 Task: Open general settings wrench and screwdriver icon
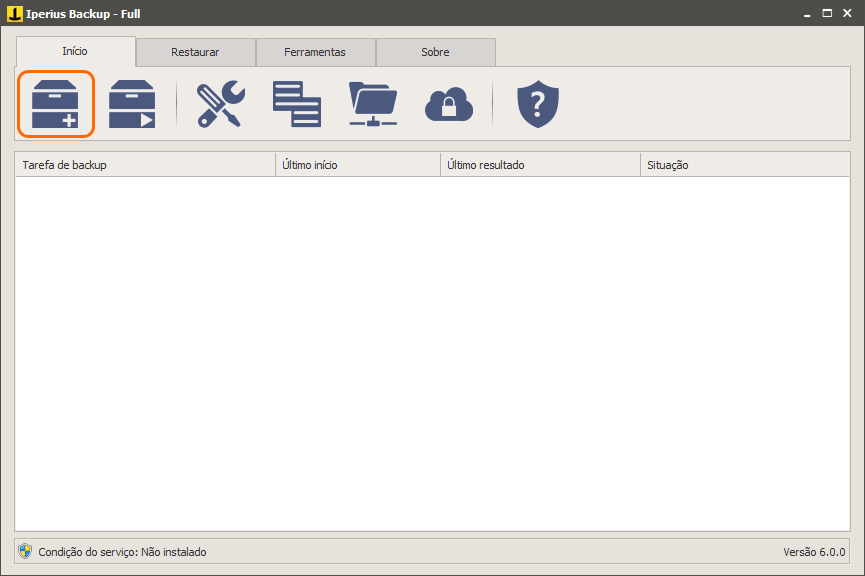tap(221, 104)
